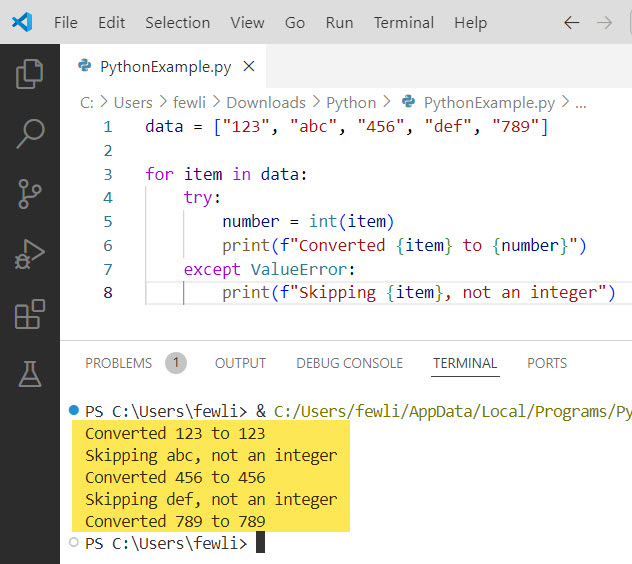Screen dimensions: 632x564
Task: Switch to the PORTS panel tab
Action: coord(547,363)
